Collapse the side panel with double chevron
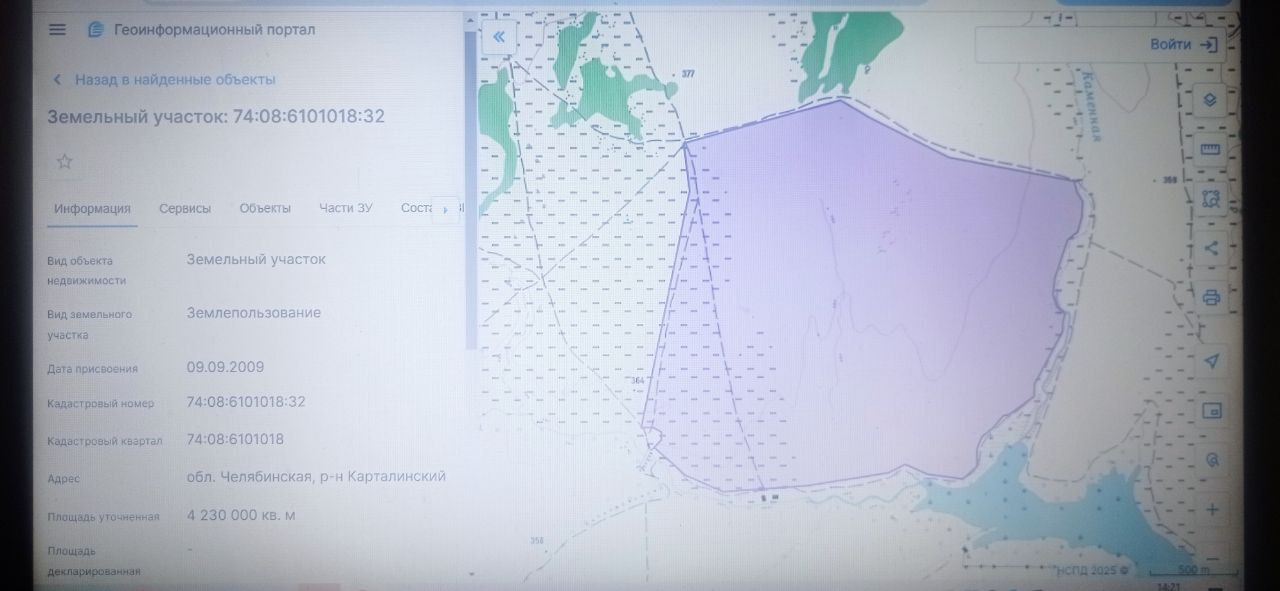The height and width of the screenshot is (591, 1280). (x=498, y=39)
